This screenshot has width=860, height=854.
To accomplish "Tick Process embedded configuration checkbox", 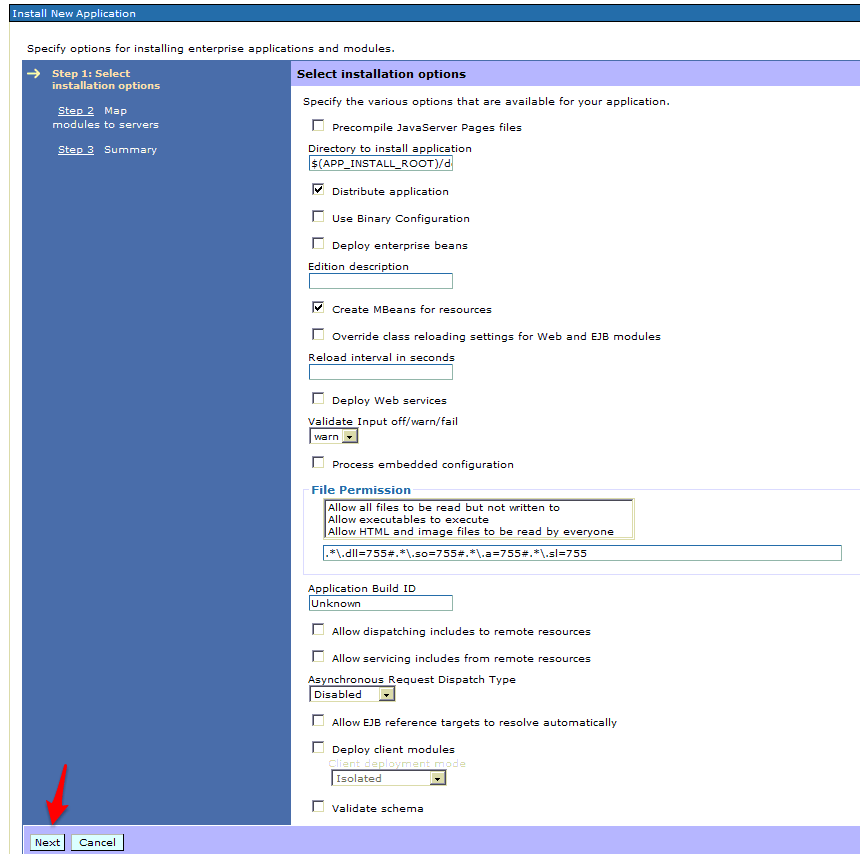I will [318, 463].
